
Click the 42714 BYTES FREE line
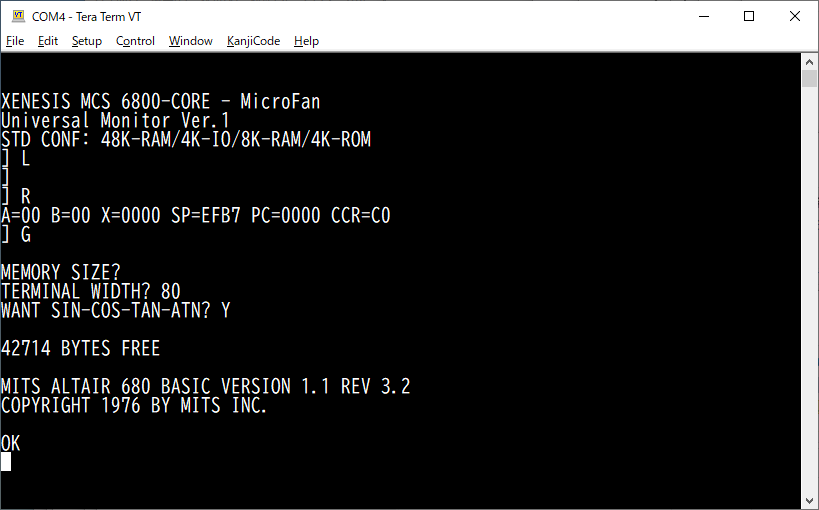[80, 348]
